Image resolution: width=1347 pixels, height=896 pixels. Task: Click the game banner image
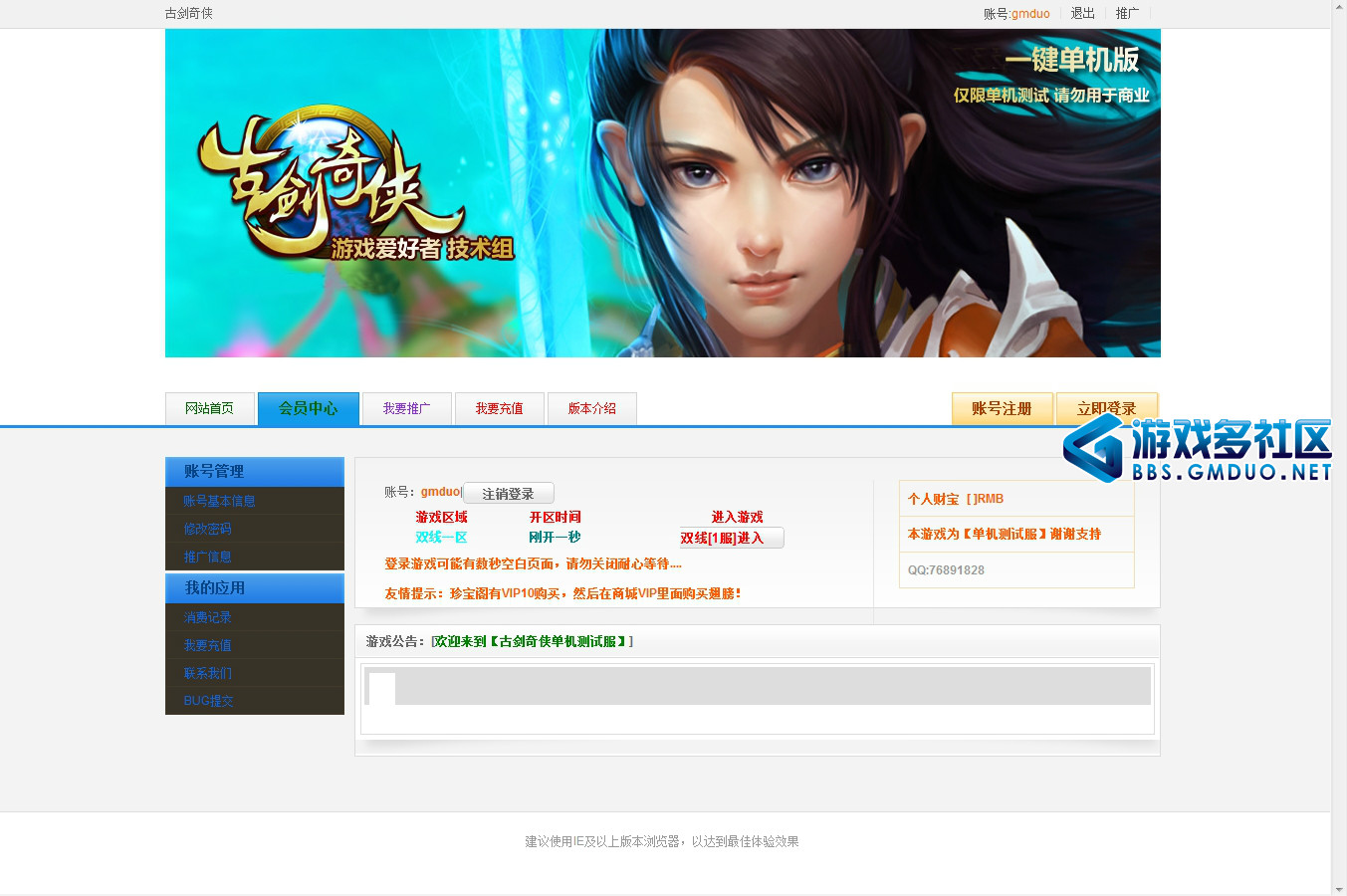click(x=663, y=193)
